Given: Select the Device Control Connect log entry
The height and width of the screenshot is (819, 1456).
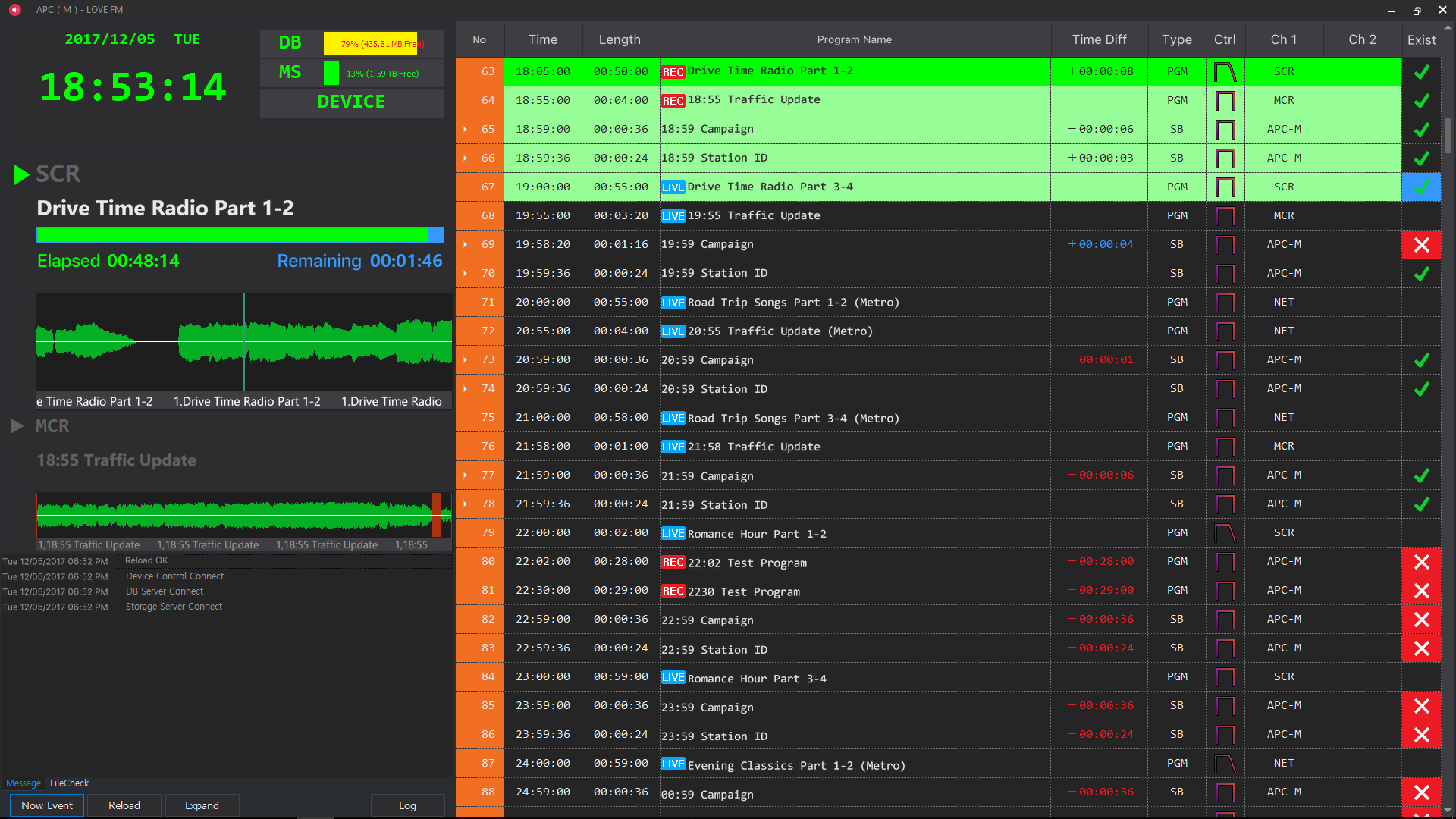Looking at the screenshot, I should pyautogui.click(x=174, y=576).
